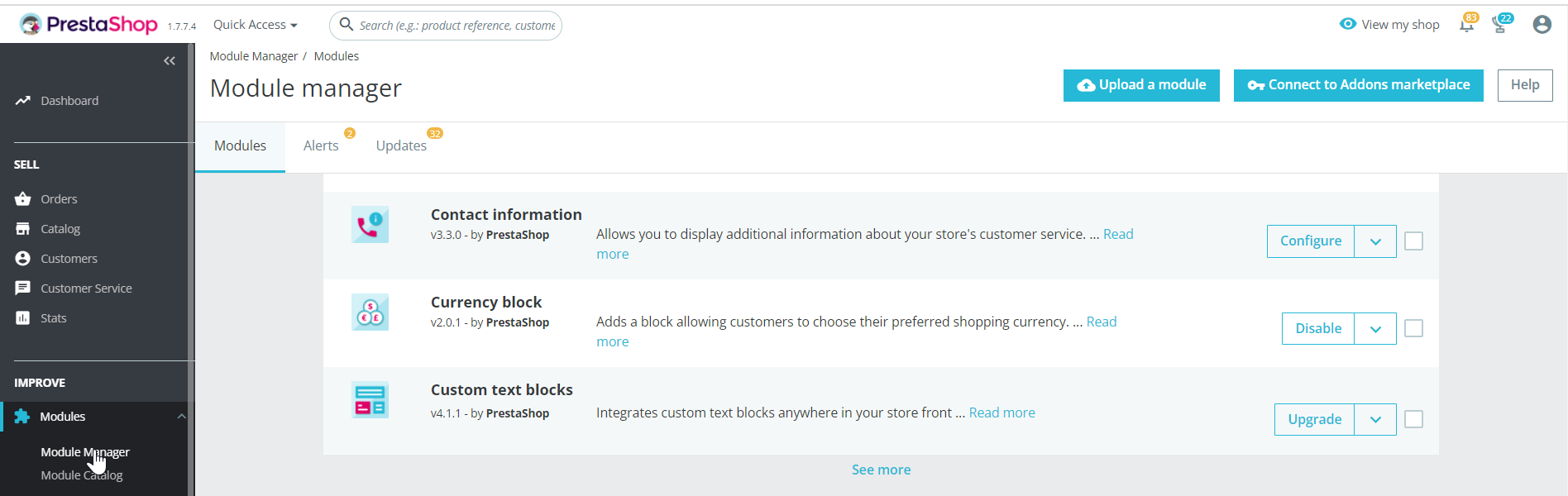Open the user profile avatar icon
The height and width of the screenshot is (496, 1568).
1542,25
